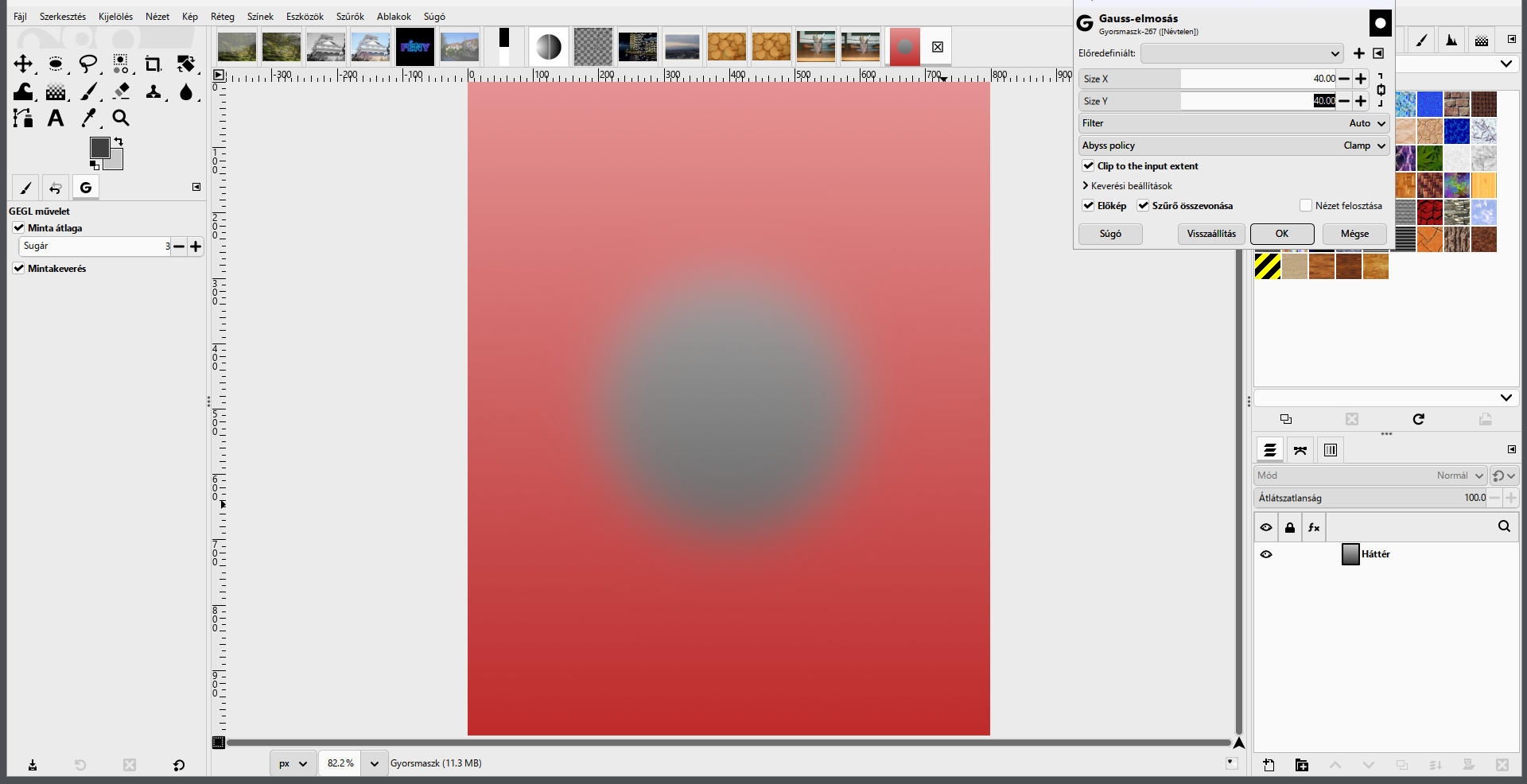1527x784 pixels.
Task: Select the Move tool
Action: click(23, 64)
